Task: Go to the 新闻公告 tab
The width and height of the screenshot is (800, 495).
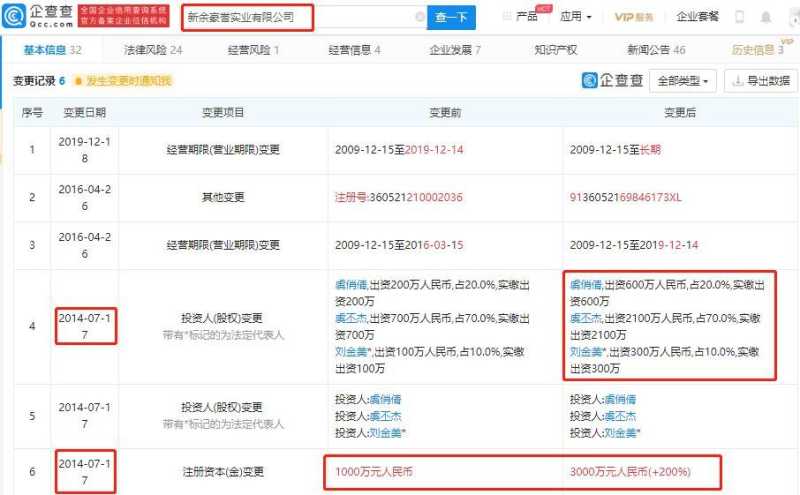Action: (x=656, y=49)
